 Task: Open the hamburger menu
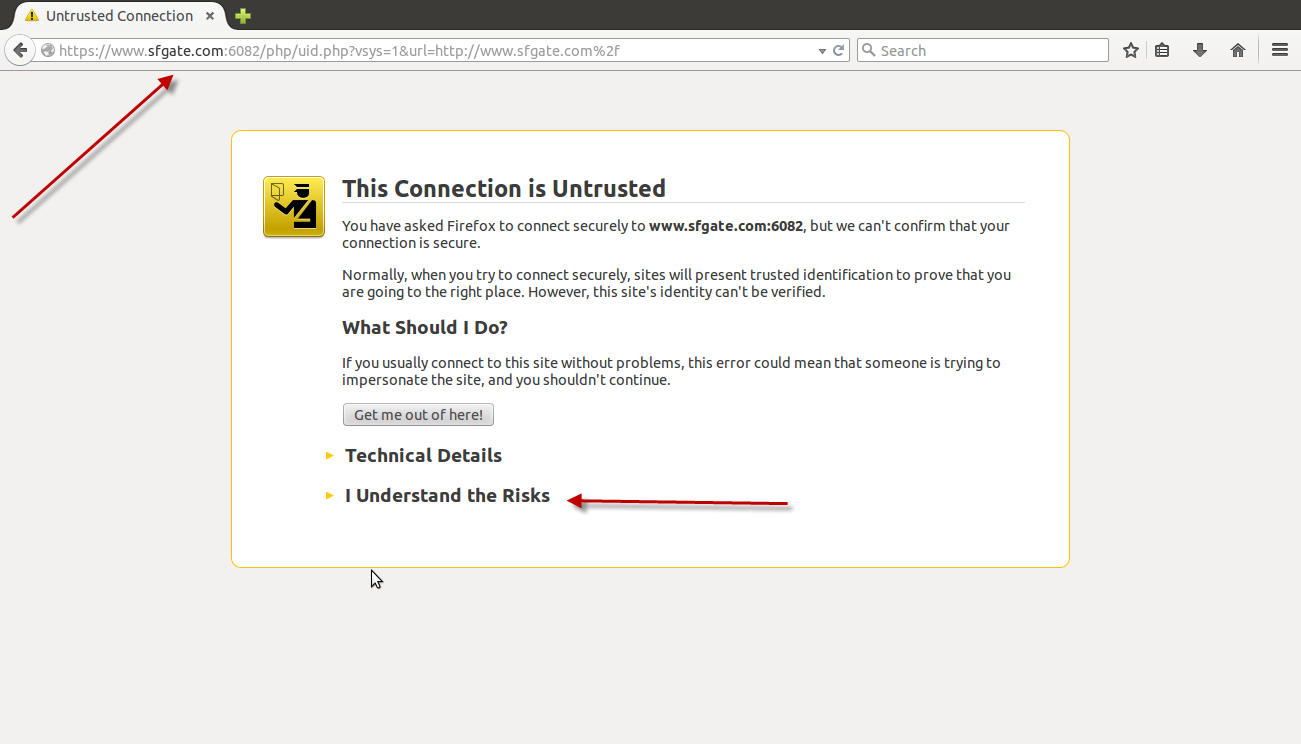[1280, 50]
